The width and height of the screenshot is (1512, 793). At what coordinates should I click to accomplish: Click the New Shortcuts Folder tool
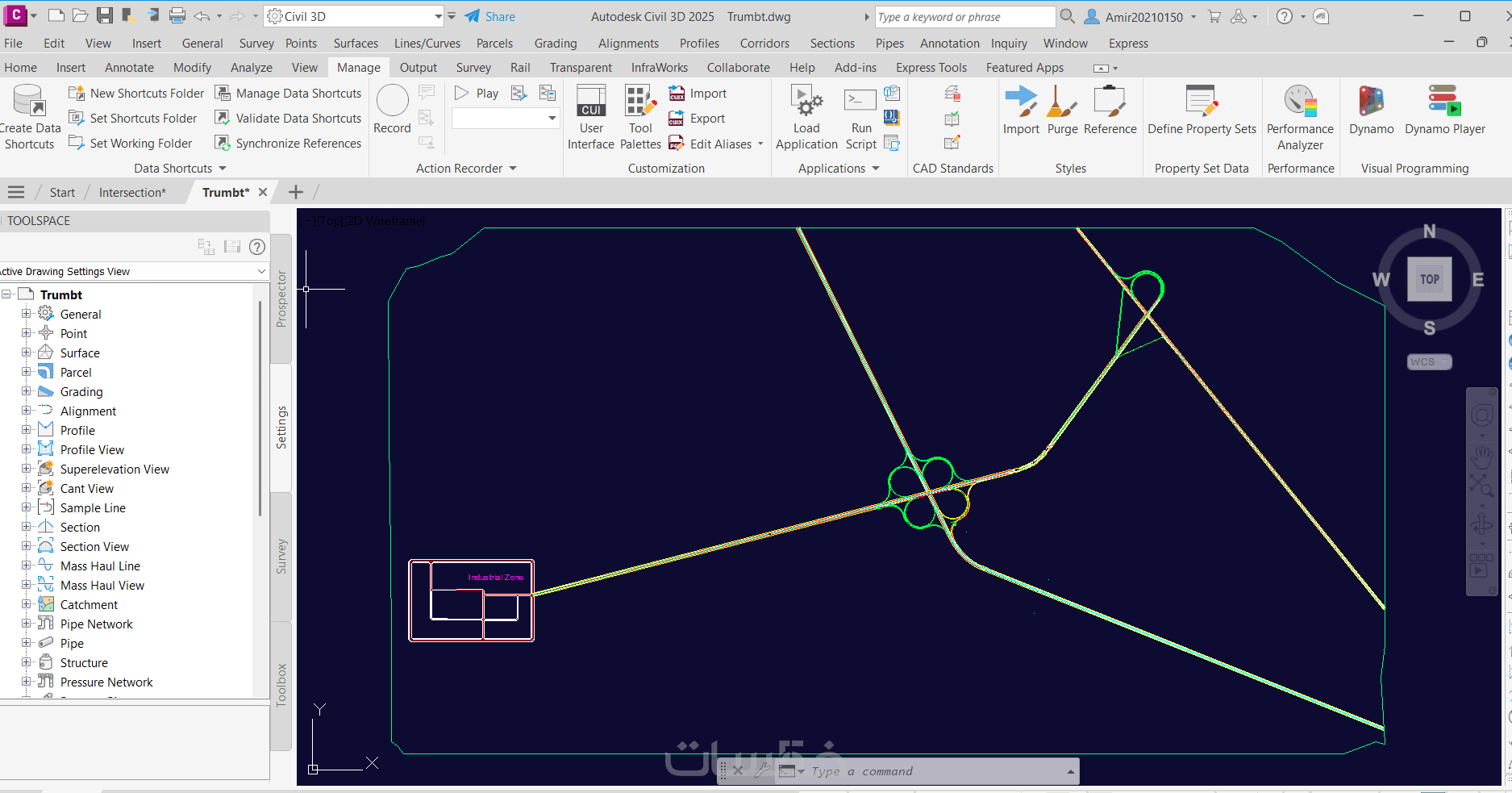(136, 94)
